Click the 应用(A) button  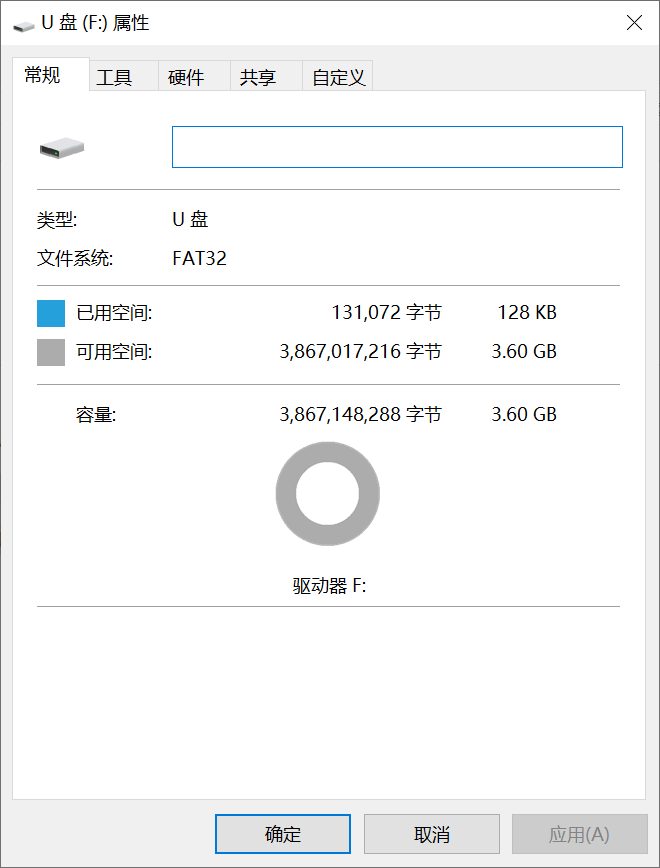tap(580, 834)
